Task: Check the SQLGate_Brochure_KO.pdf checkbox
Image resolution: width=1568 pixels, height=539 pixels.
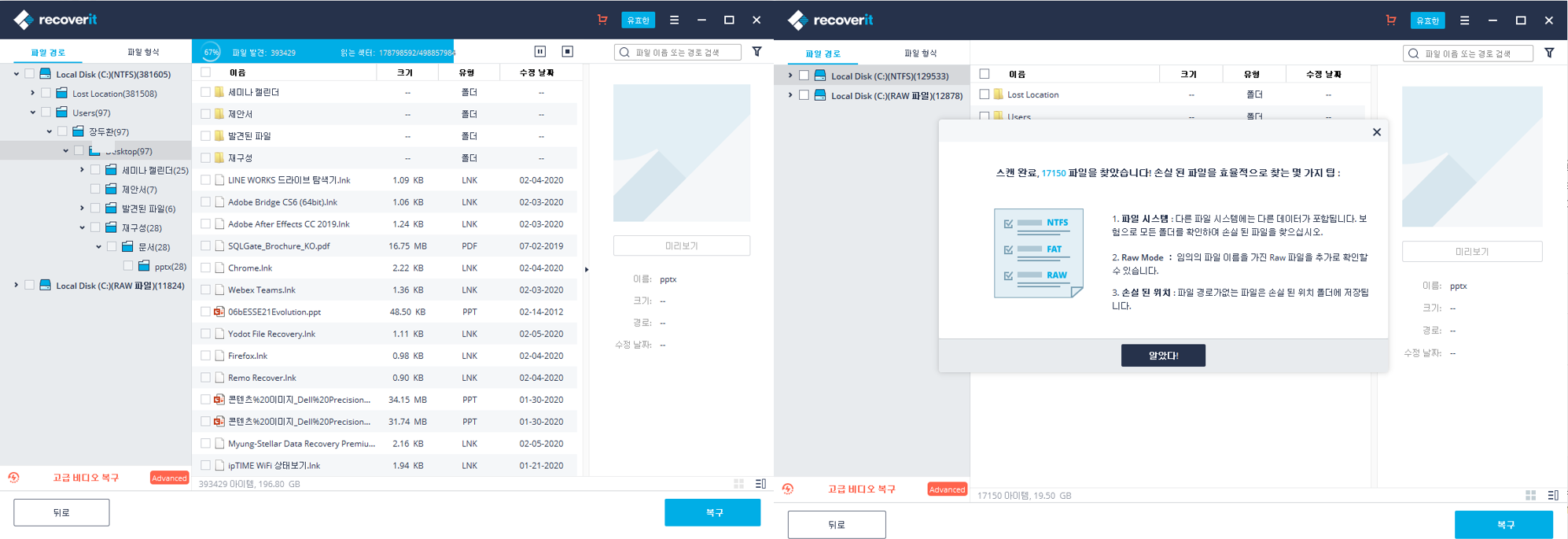Action: click(205, 246)
